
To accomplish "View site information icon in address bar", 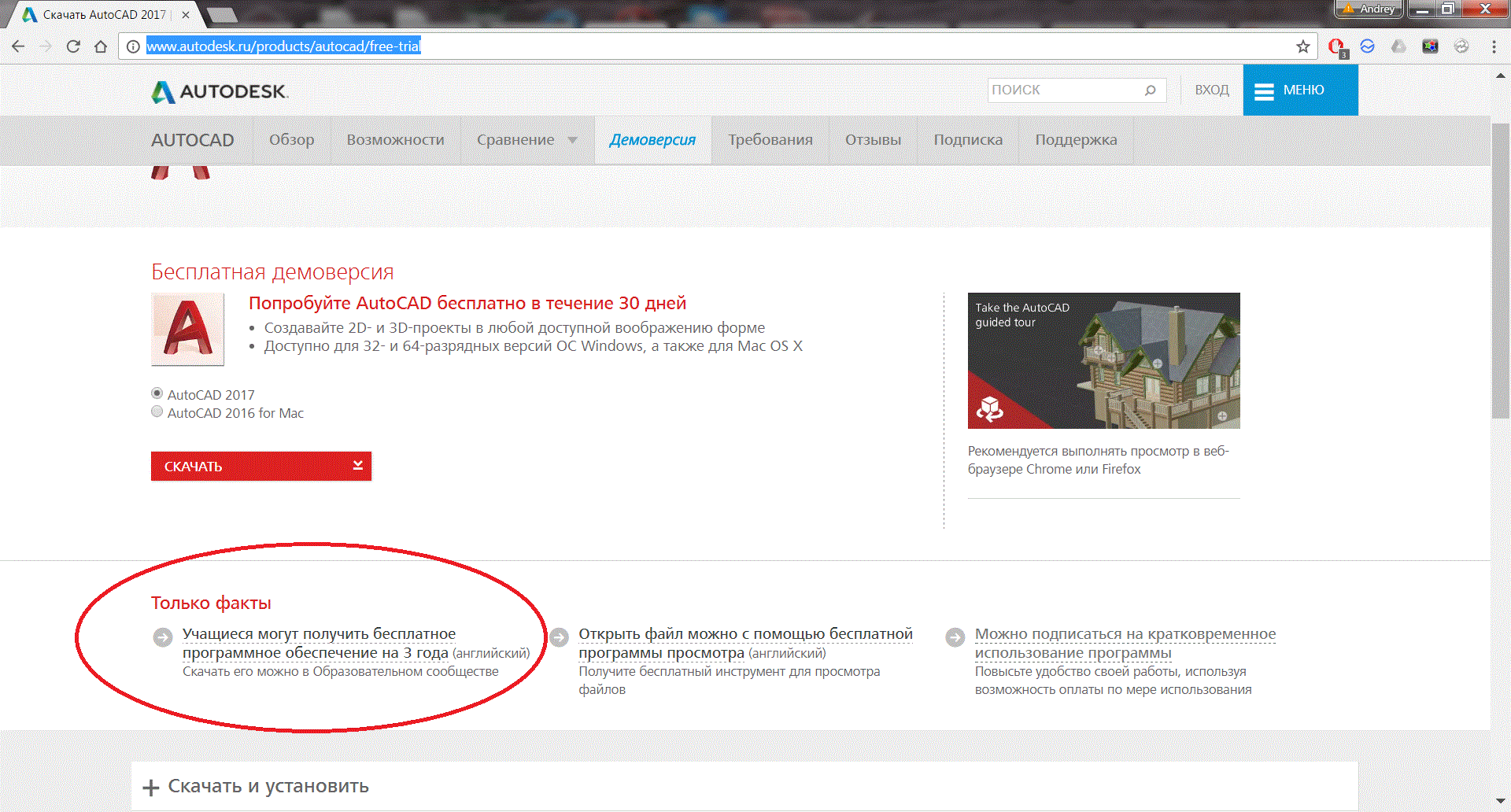I will pyautogui.click(x=133, y=46).
